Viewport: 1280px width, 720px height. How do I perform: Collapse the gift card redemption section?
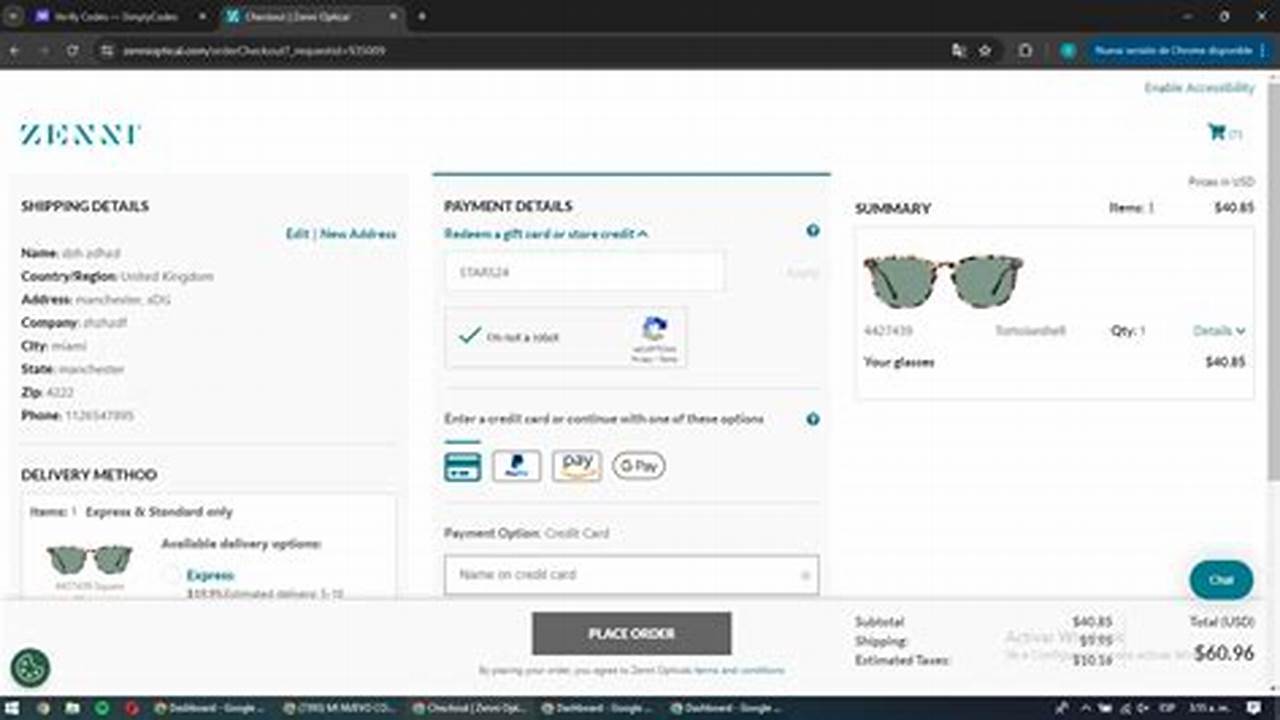pos(644,233)
